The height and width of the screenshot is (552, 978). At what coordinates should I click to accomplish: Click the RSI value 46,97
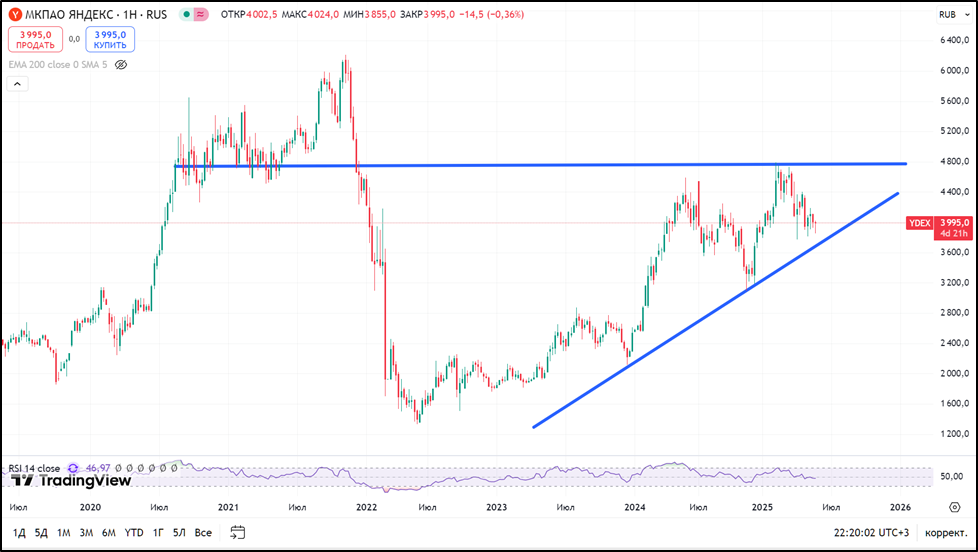(x=98, y=468)
